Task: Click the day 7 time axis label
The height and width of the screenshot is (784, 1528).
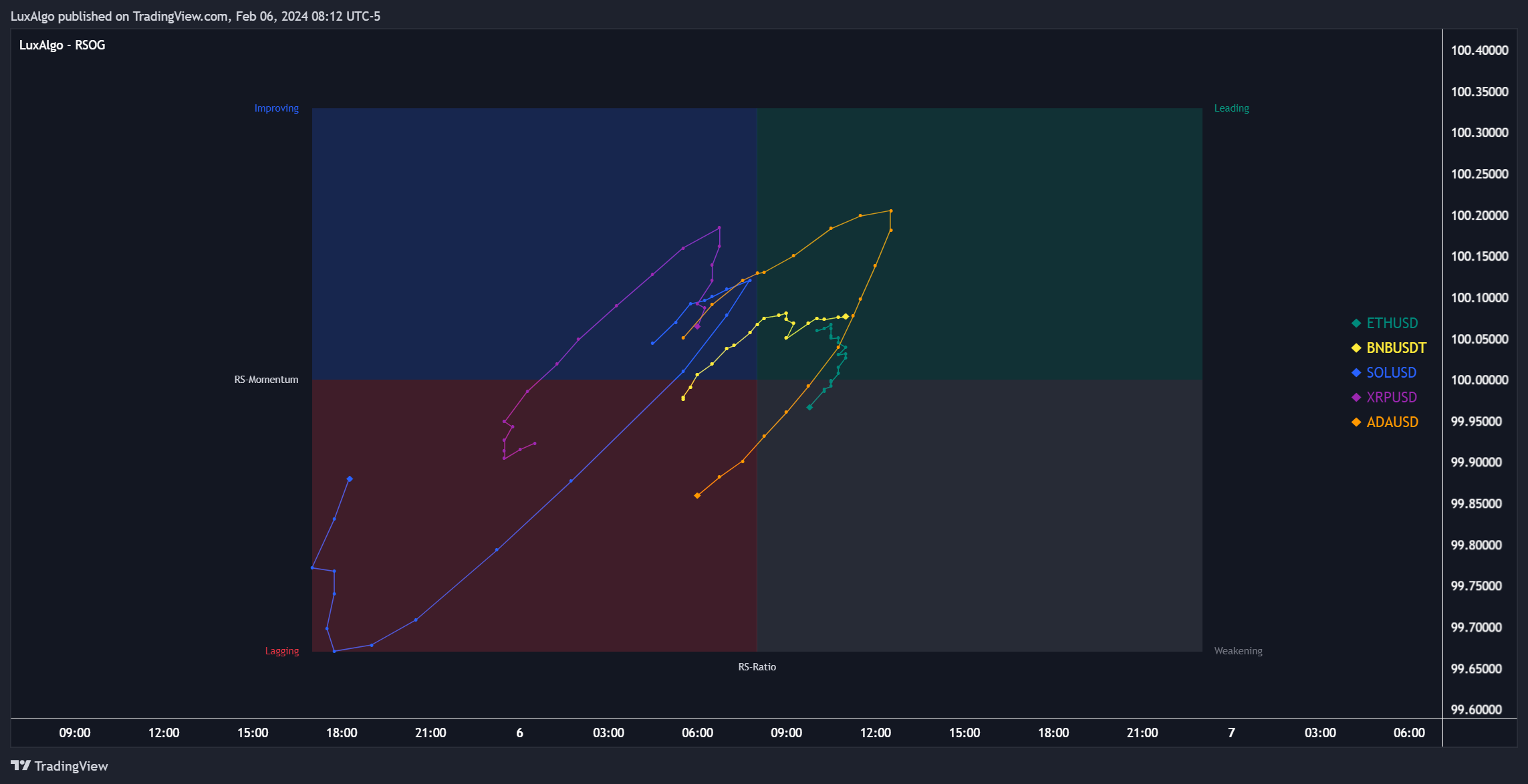Action: click(x=1231, y=733)
